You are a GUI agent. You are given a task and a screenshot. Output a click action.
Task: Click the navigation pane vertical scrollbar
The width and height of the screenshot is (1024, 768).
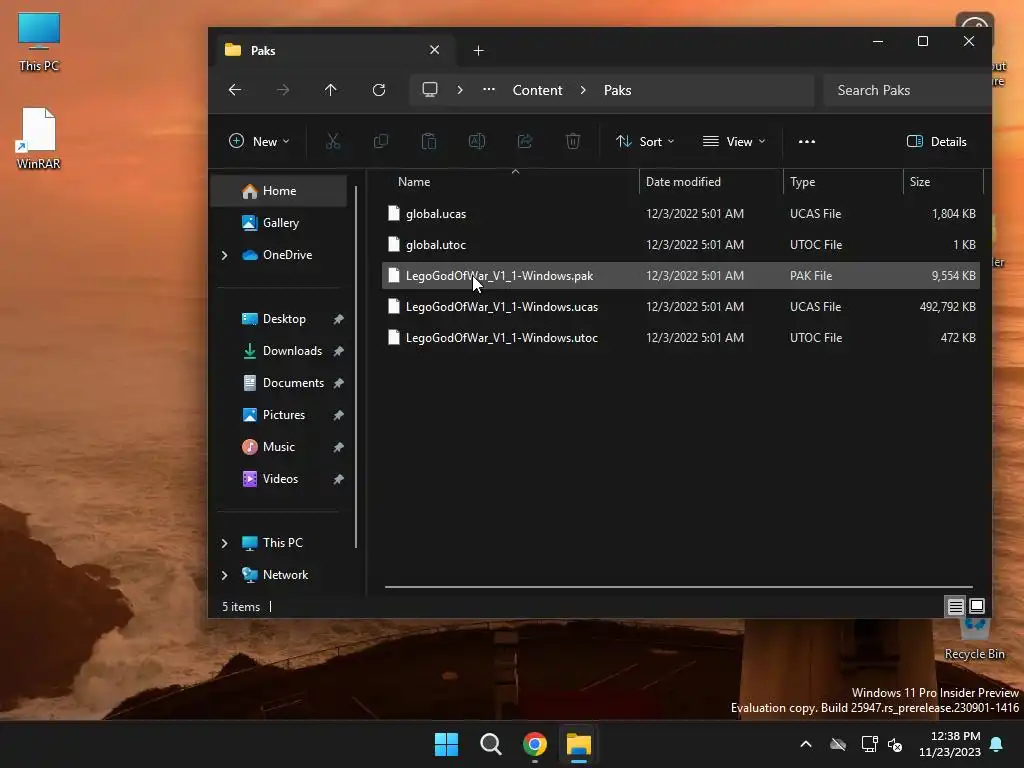click(x=356, y=367)
